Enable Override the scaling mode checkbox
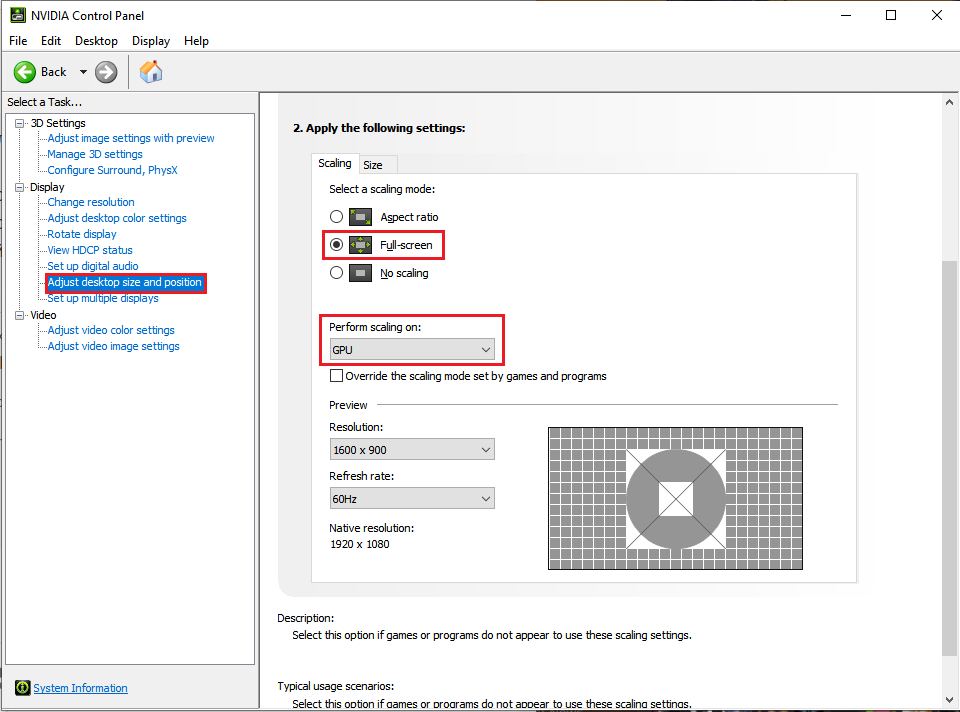The image size is (960, 712). 336,376
